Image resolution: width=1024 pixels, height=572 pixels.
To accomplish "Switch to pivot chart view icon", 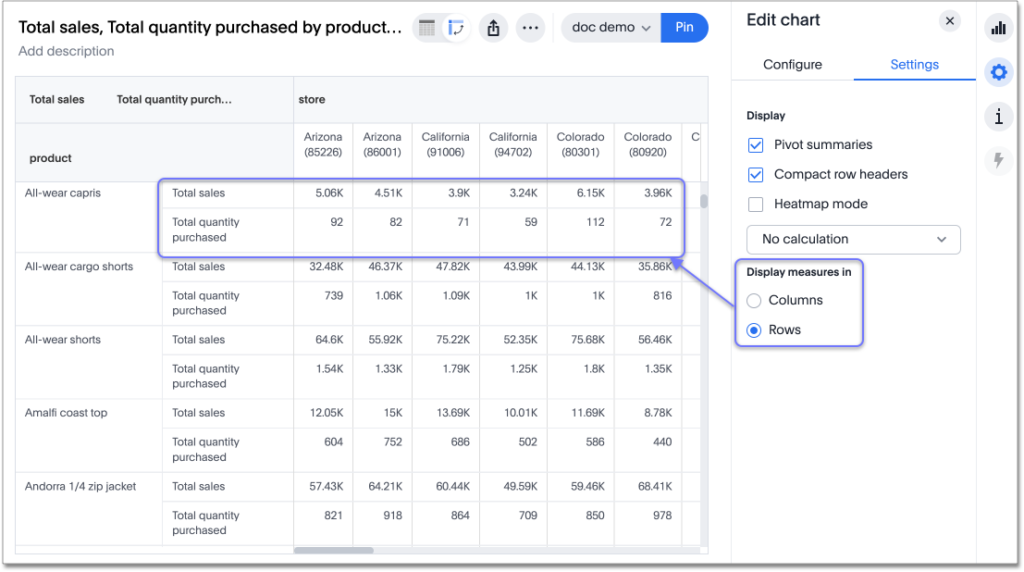I will click(456, 27).
